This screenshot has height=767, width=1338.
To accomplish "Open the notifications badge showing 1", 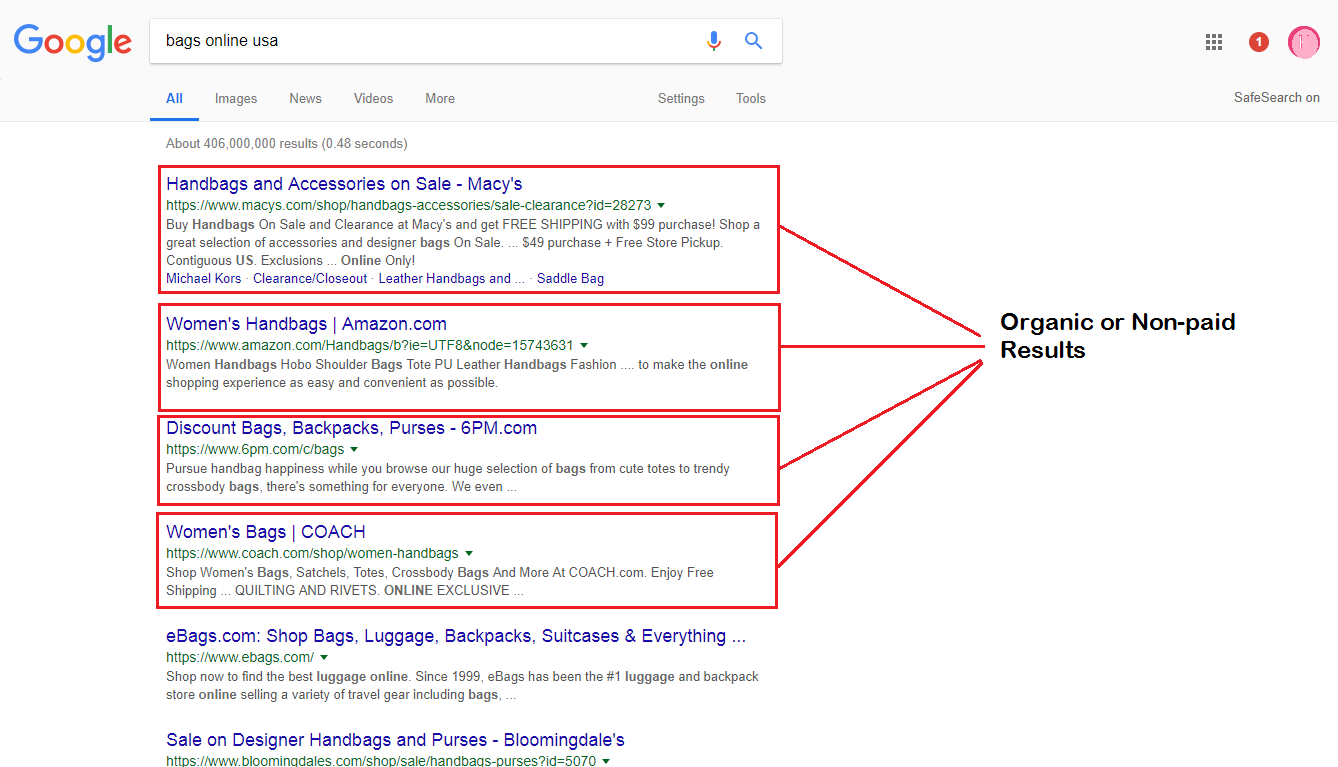I will pyautogui.click(x=1257, y=41).
